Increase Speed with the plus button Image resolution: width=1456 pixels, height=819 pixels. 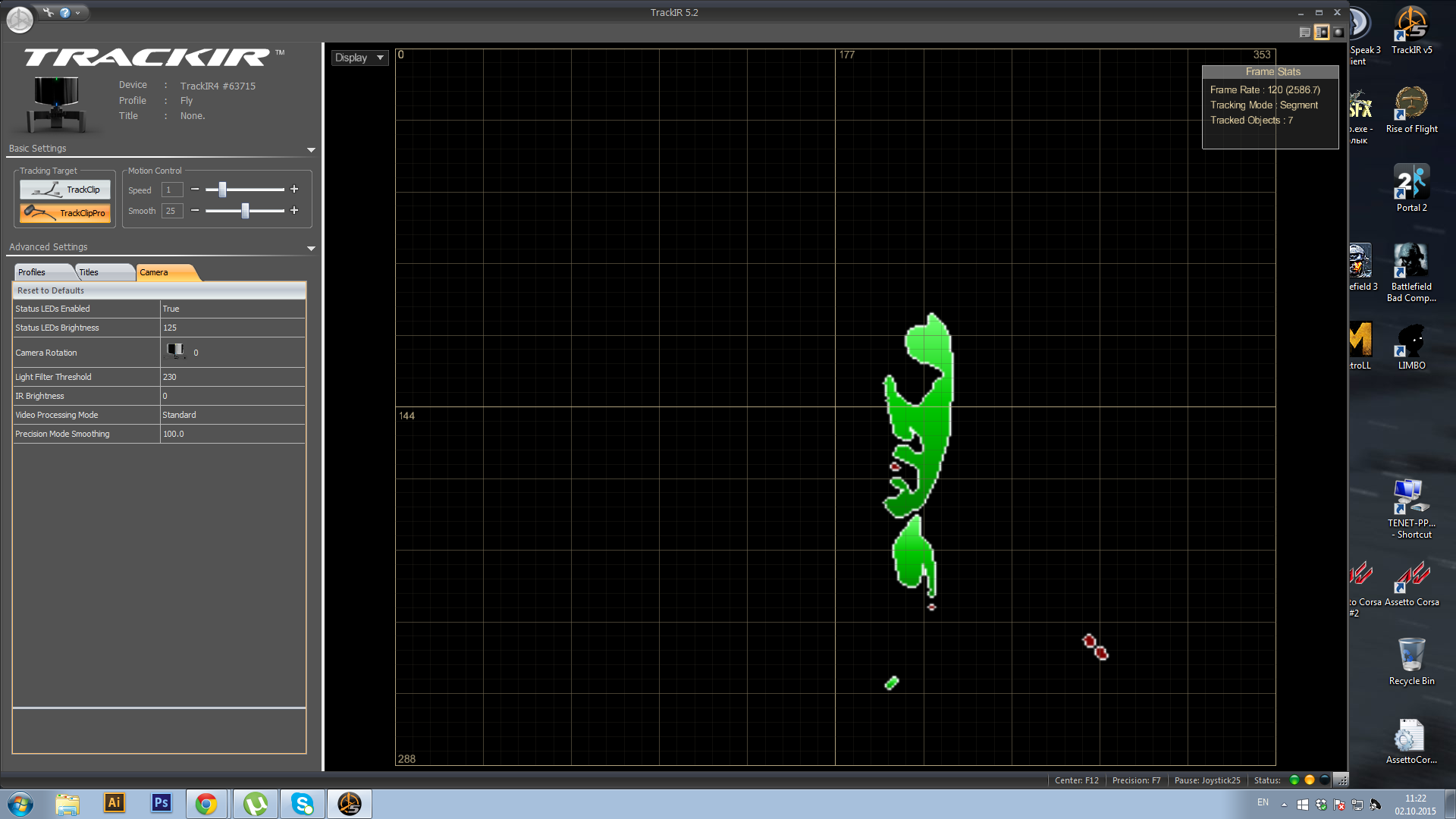coord(294,190)
